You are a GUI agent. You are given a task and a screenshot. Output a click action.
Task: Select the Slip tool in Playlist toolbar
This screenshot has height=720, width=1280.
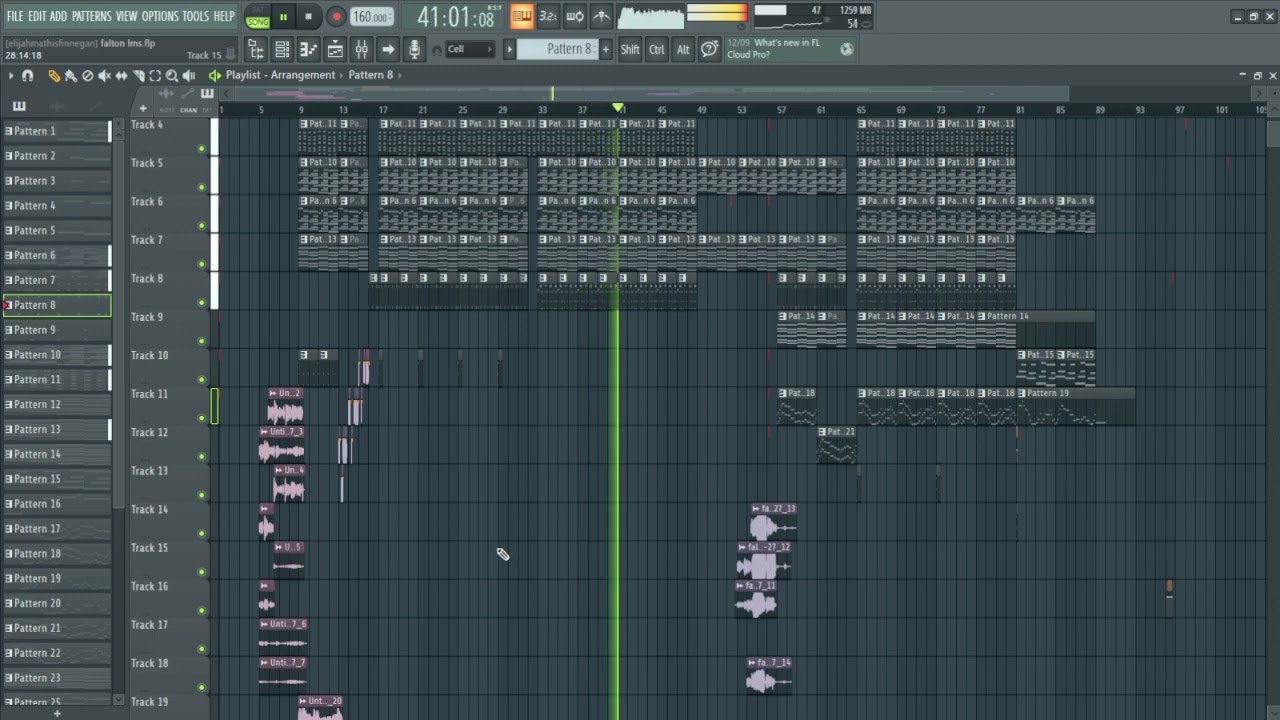[x=122, y=75]
